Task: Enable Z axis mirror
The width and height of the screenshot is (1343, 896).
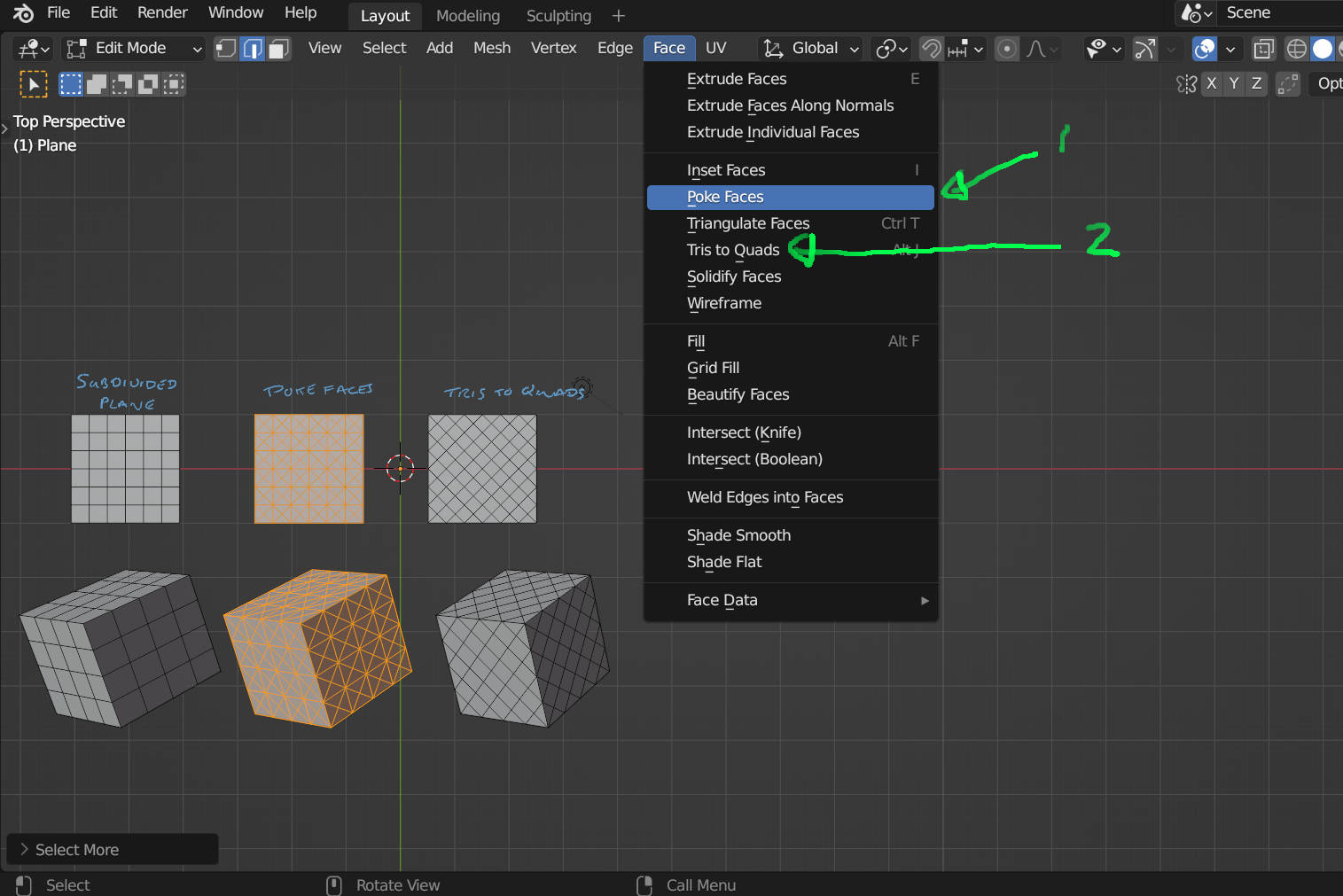Action: tap(1256, 83)
